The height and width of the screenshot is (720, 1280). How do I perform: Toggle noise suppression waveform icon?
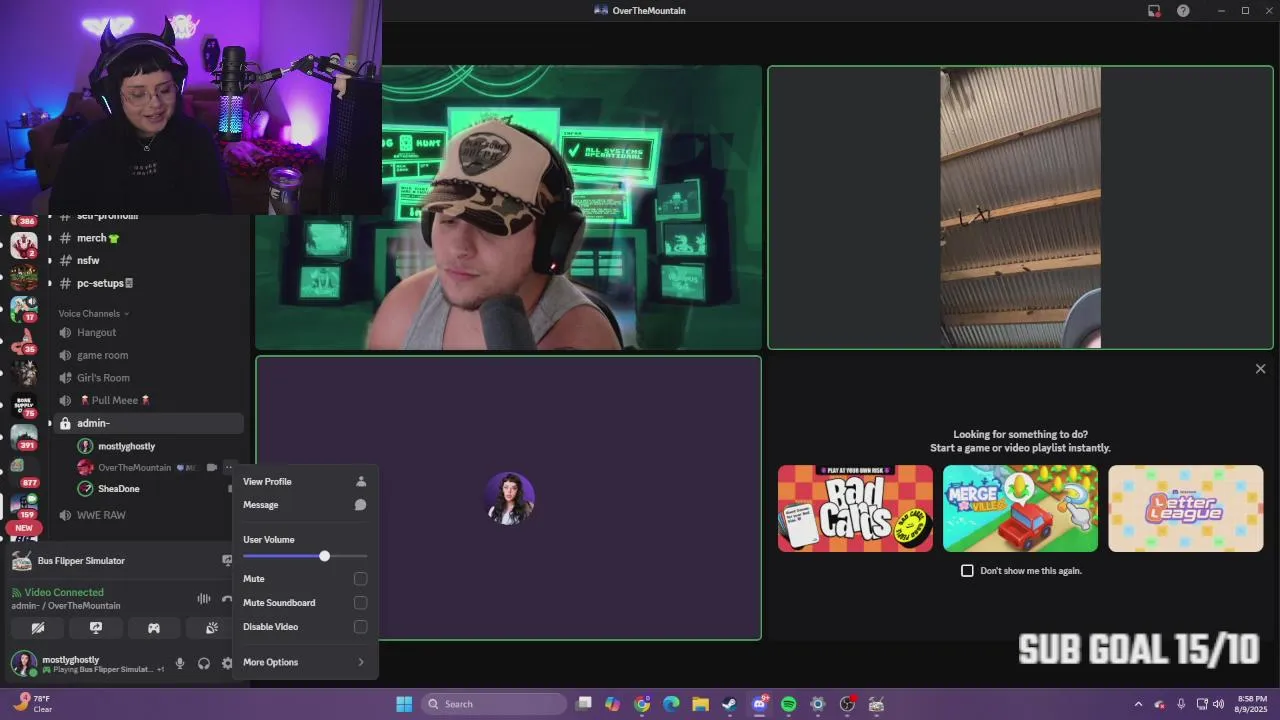coord(204,599)
